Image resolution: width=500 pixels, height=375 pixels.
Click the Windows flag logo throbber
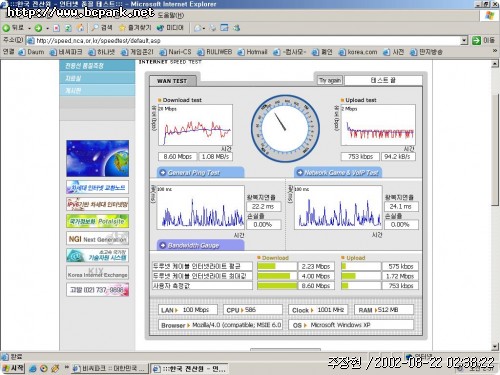[489, 15]
